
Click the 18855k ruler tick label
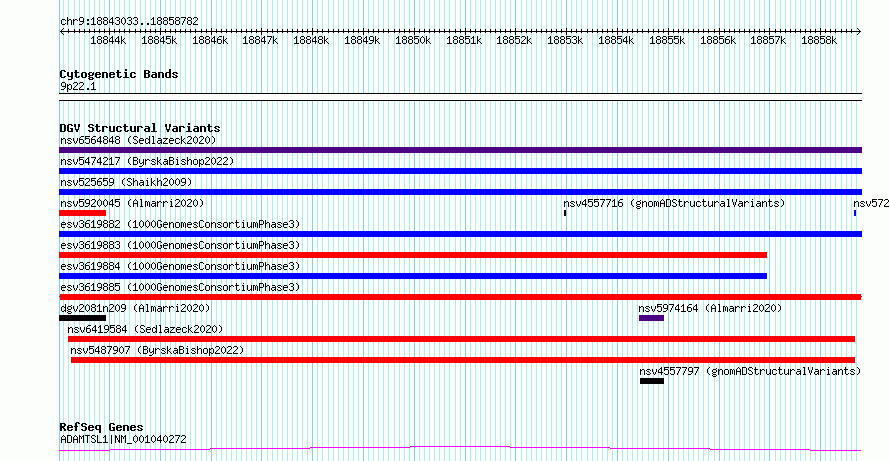(668, 41)
